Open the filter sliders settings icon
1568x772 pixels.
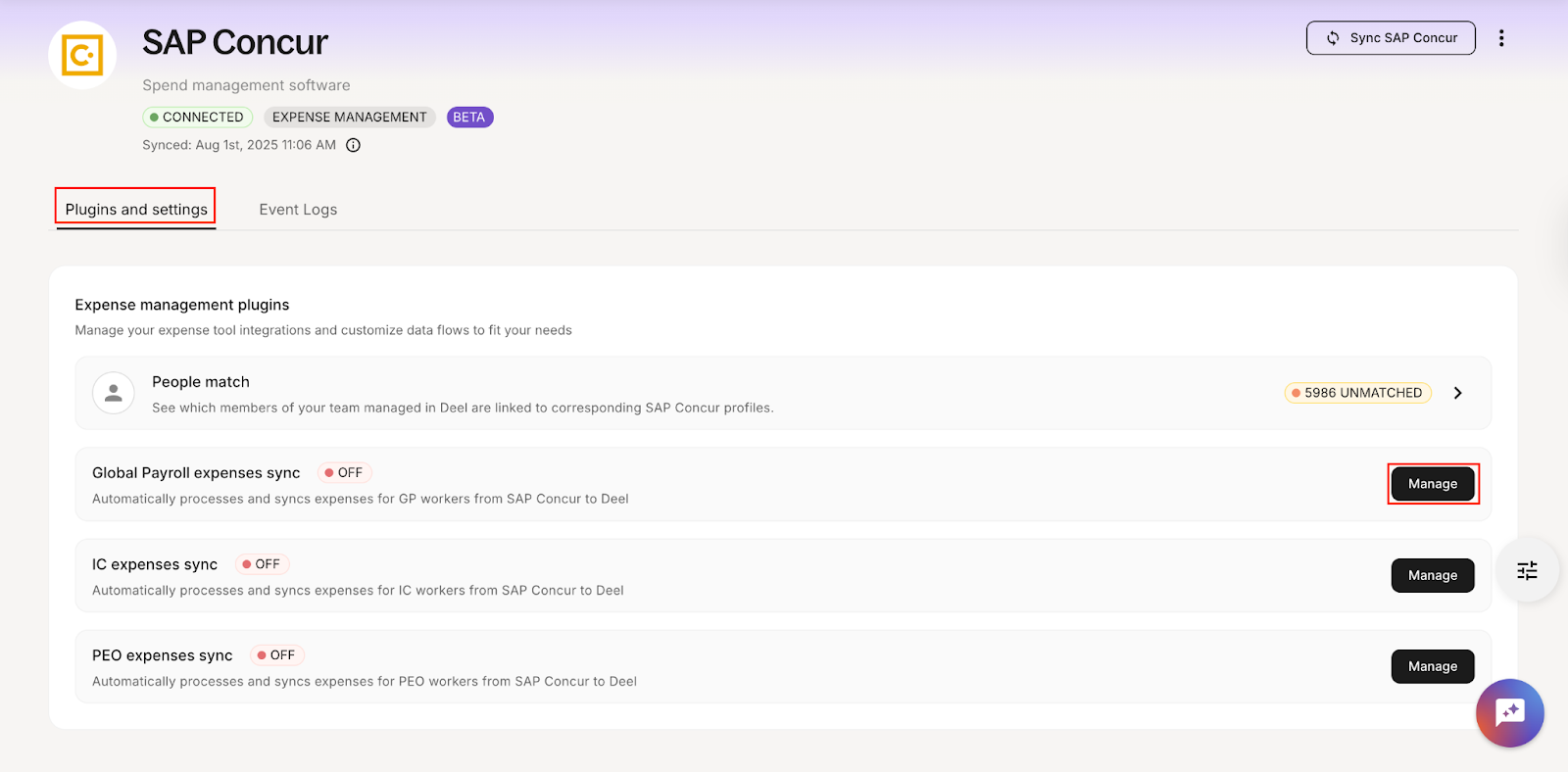(1527, 570)
